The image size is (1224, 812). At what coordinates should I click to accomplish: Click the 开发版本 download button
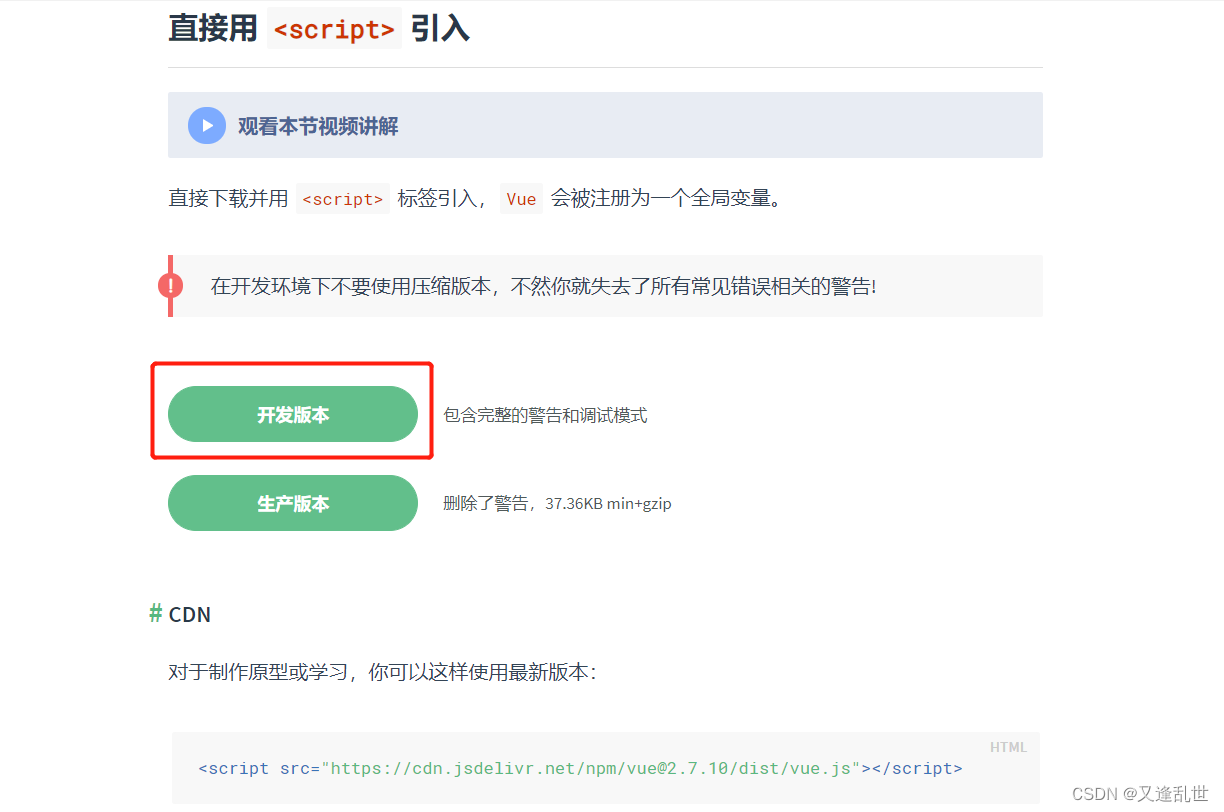click(292, 413)
